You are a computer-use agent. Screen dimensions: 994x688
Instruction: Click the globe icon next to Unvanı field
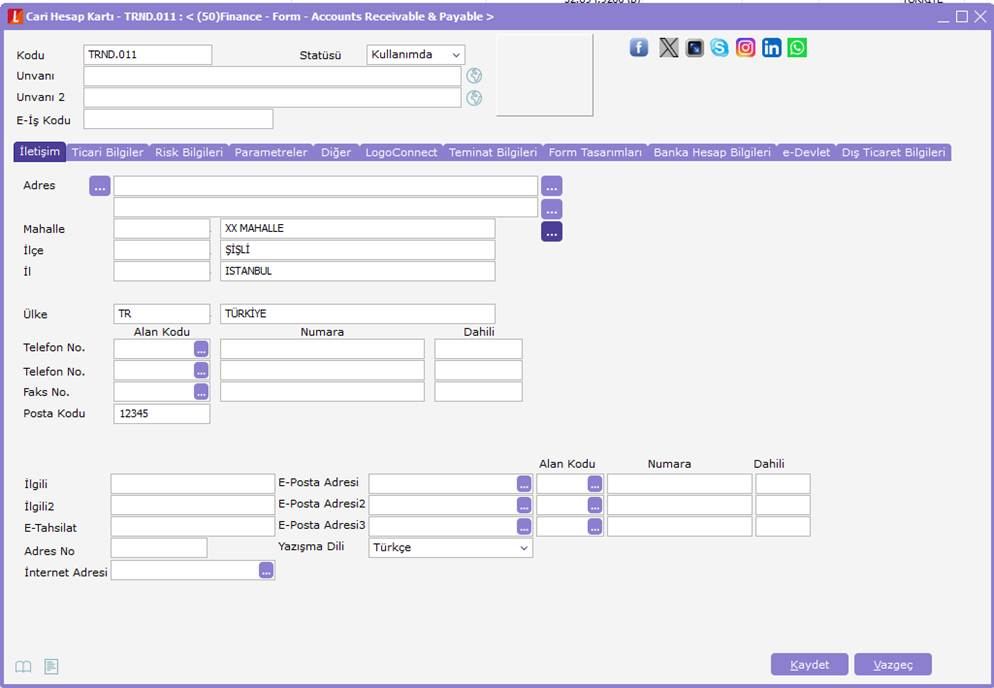474,76
